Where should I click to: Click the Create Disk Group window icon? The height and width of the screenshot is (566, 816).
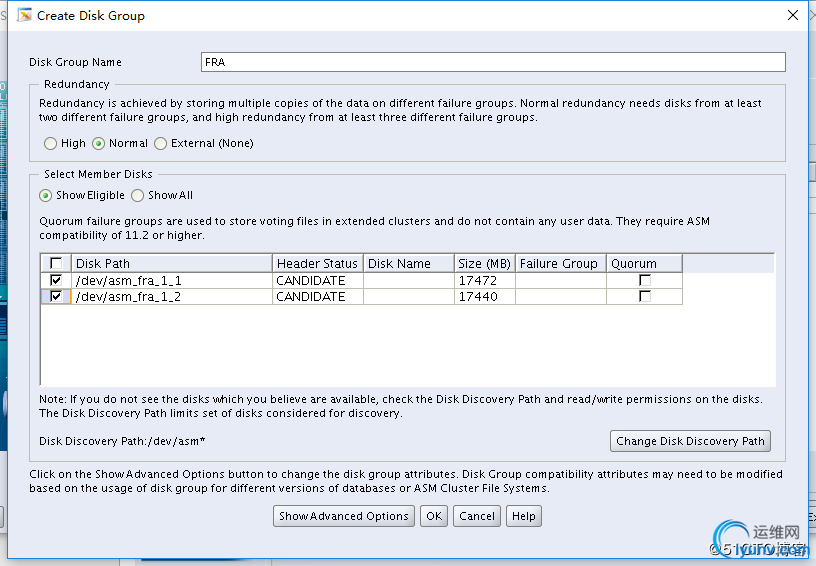[24, 15]
